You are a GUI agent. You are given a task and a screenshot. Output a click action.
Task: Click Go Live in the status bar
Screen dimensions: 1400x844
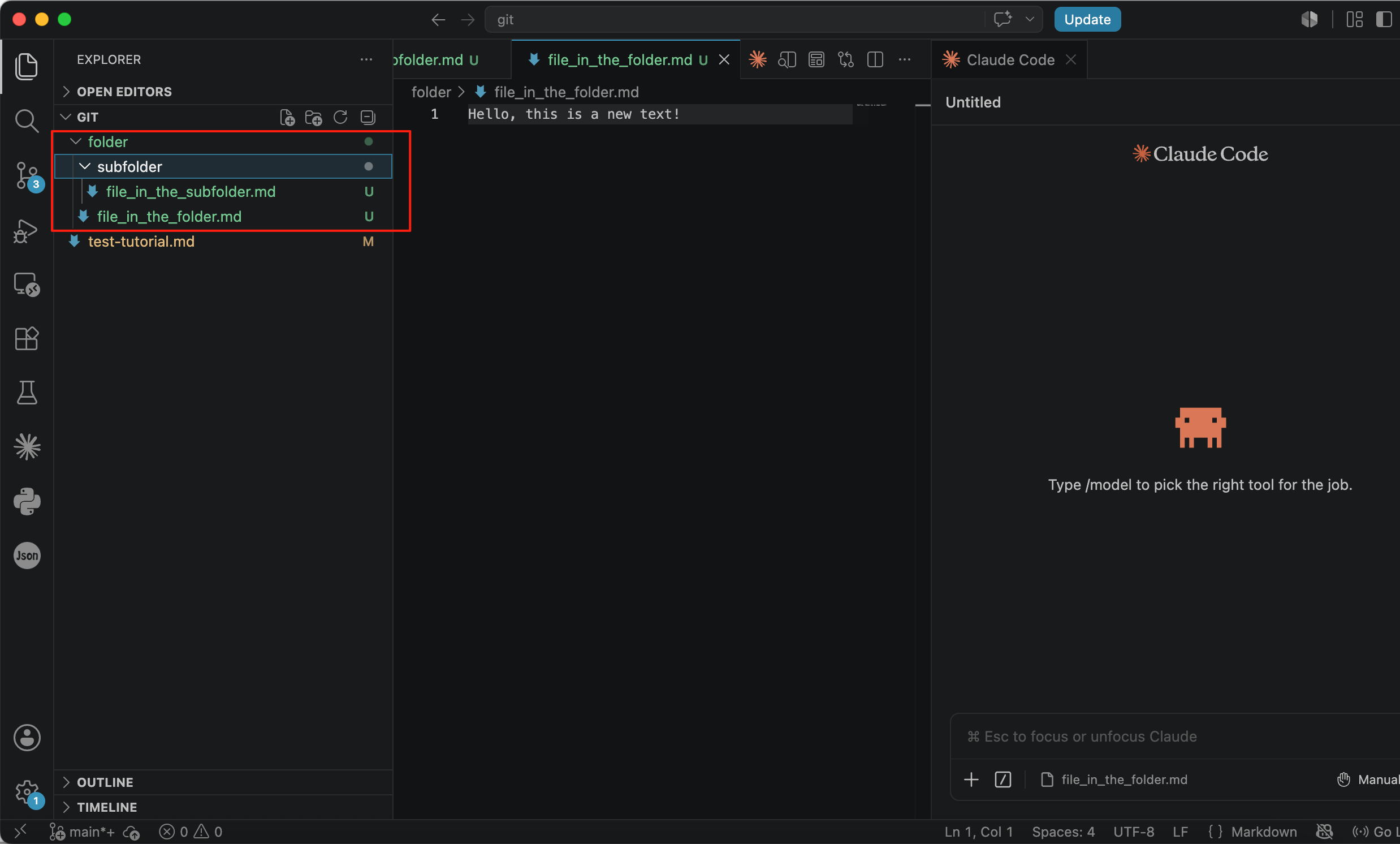[1375, 832]
